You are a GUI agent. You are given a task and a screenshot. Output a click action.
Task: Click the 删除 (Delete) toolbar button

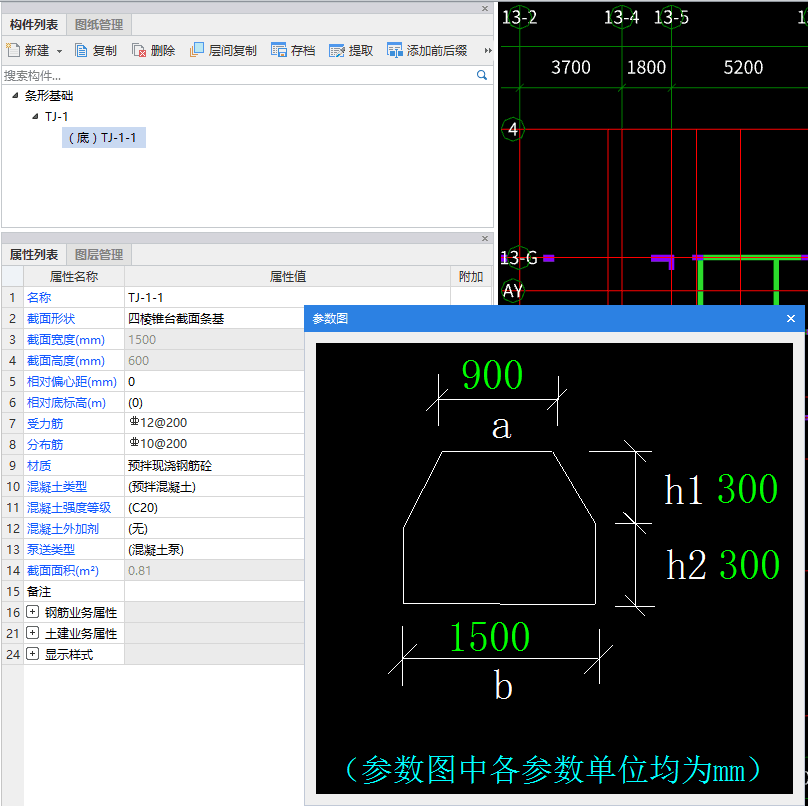point(154,51)
